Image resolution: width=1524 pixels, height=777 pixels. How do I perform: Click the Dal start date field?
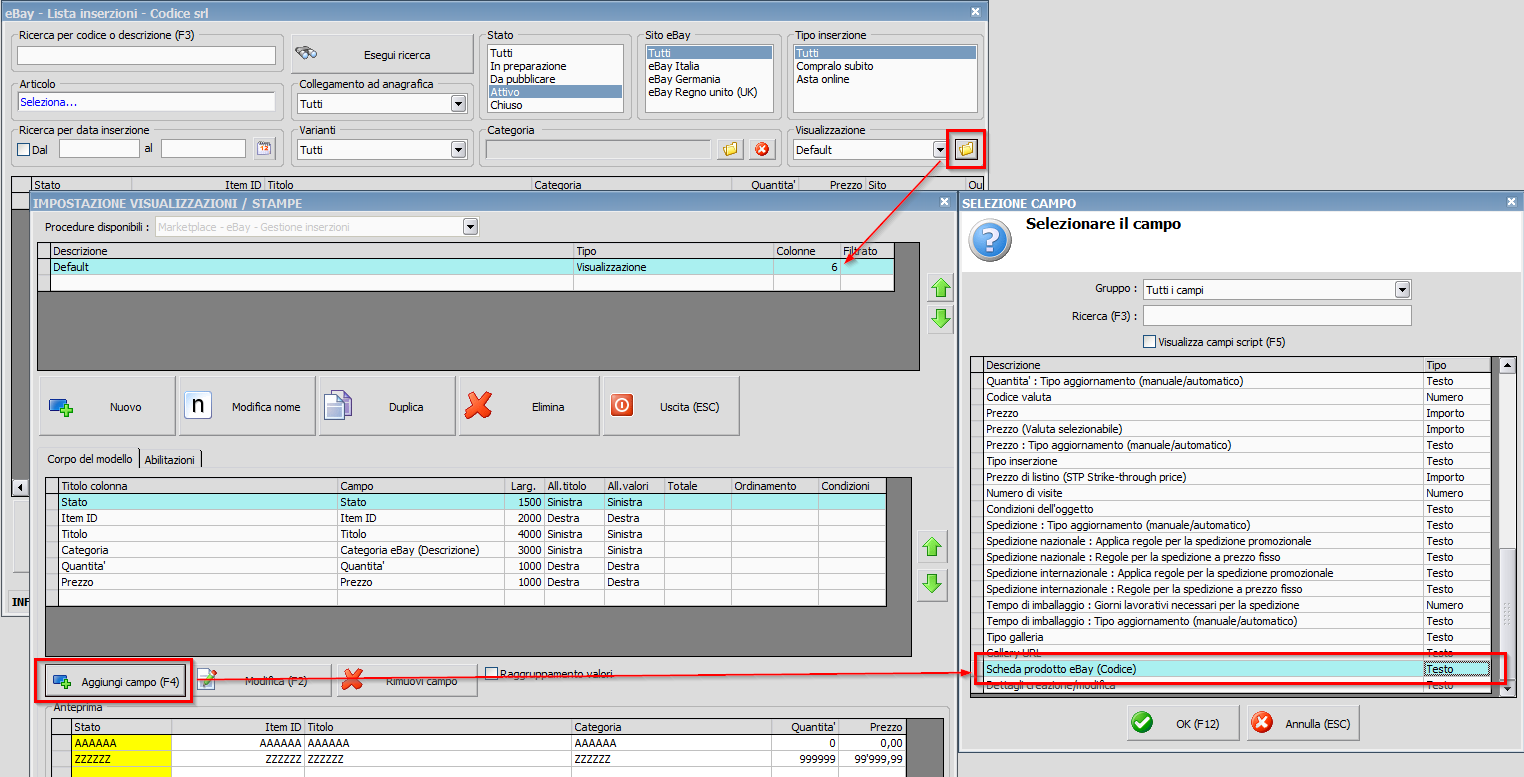click(x=99, y=149)
